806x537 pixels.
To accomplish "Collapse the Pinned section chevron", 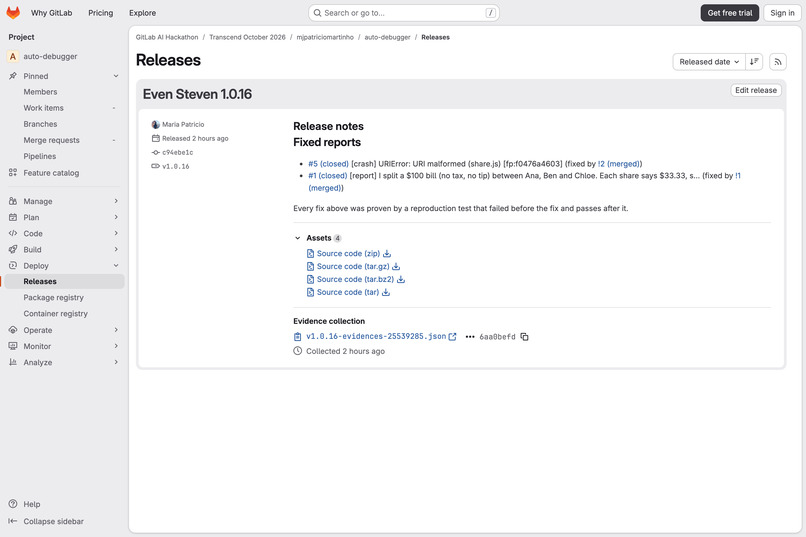I will 116,76.
